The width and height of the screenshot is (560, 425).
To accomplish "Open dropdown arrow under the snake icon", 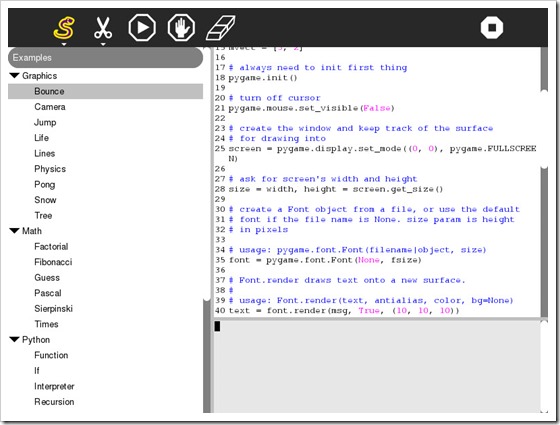I will [x=64, y=44].
